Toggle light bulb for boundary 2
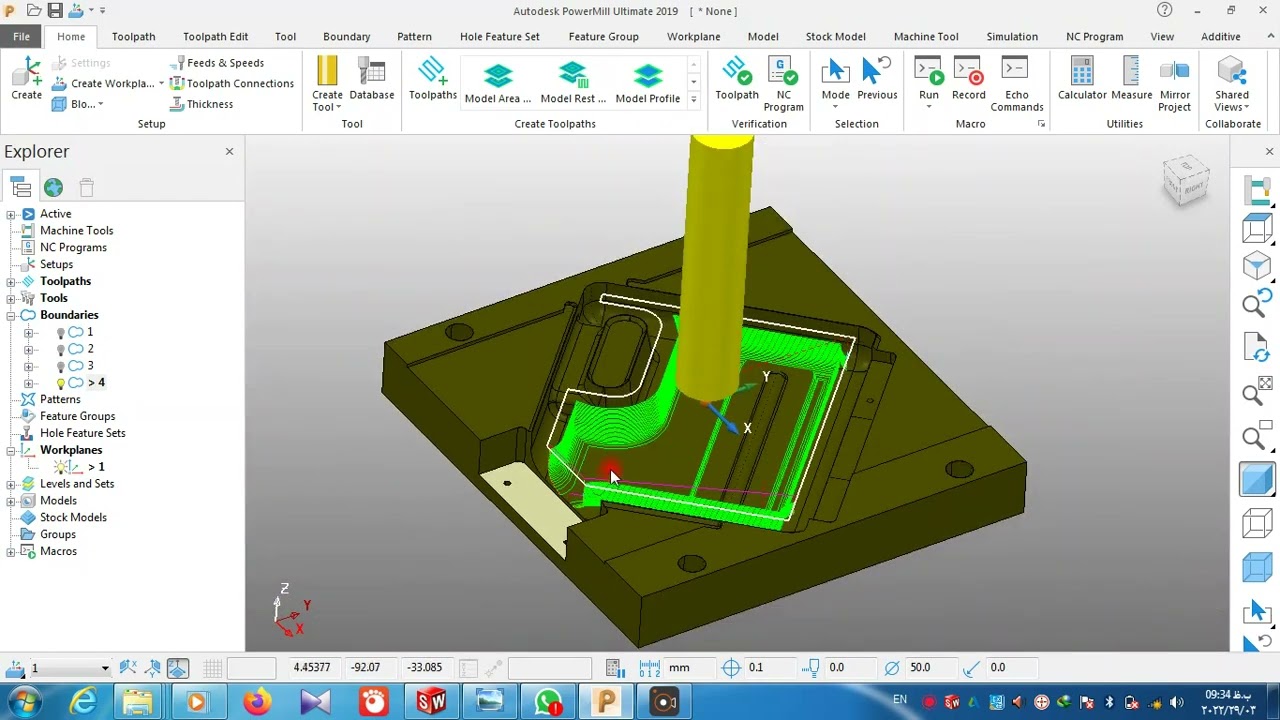Screen dimensions: 1280x720 61,350
